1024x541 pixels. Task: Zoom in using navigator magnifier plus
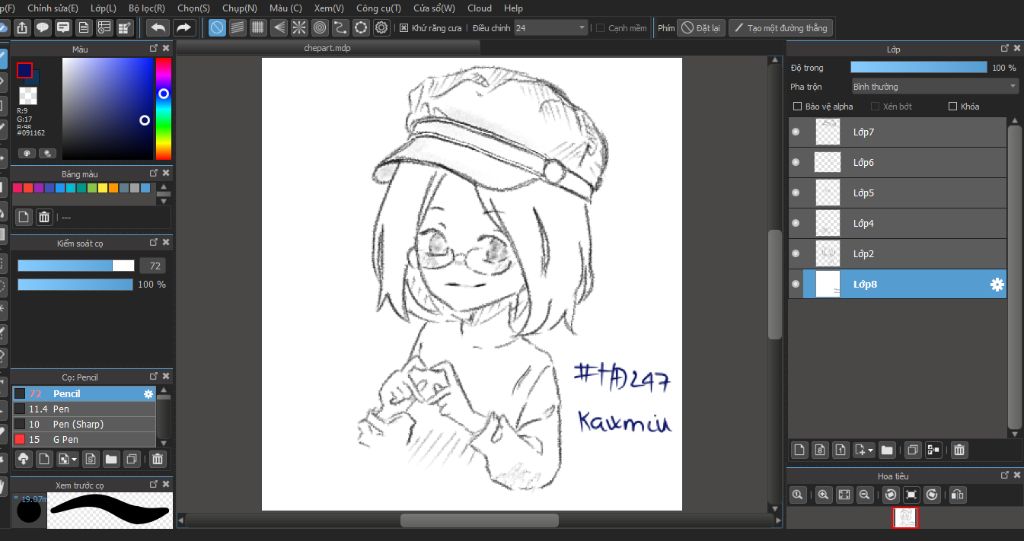[x=824, y=495]
